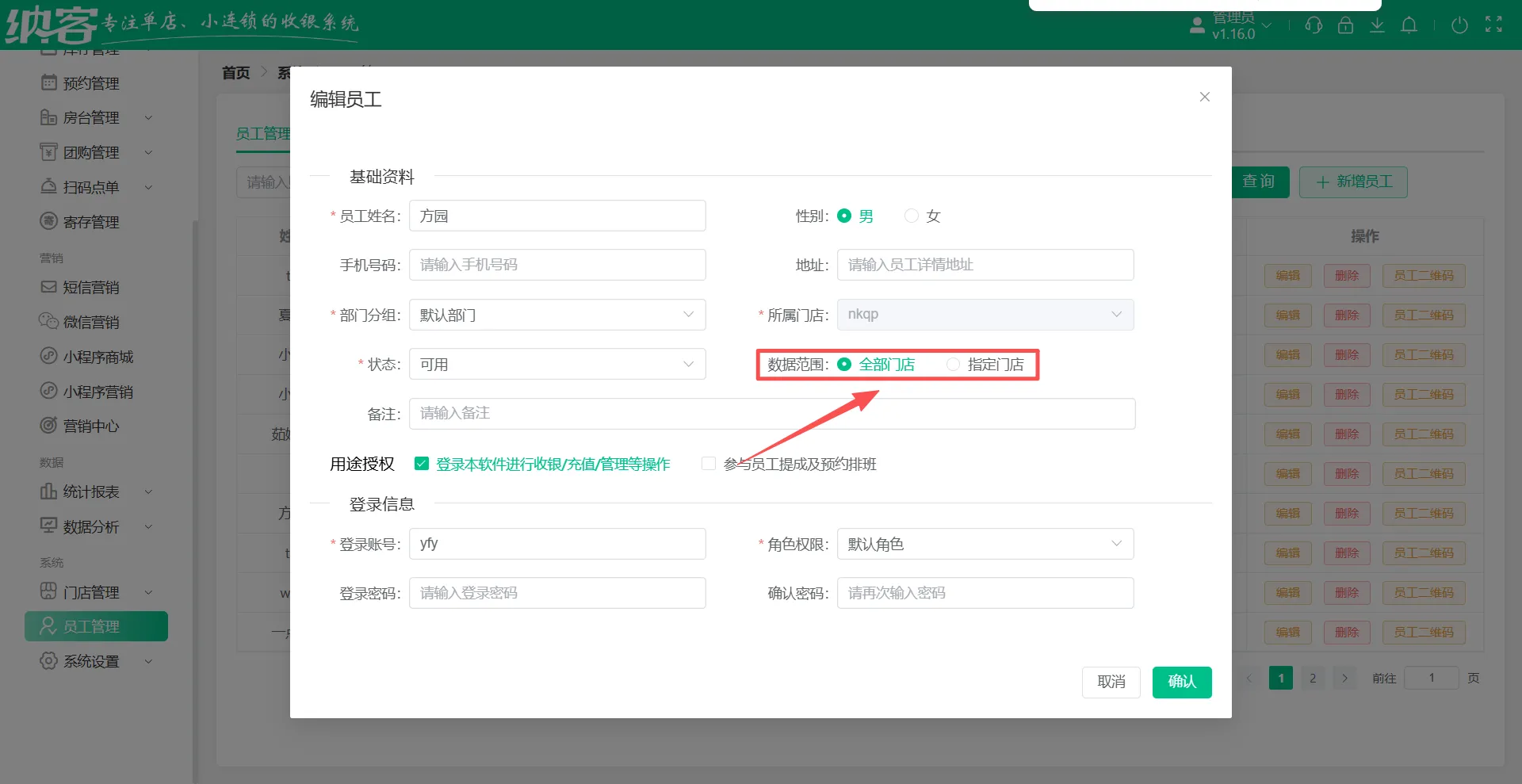The height and width of the screenshot is (784, 1522).
Task: Enable 参与员工提成及预约排班 checkbox
Action: (x=709, y=464)
